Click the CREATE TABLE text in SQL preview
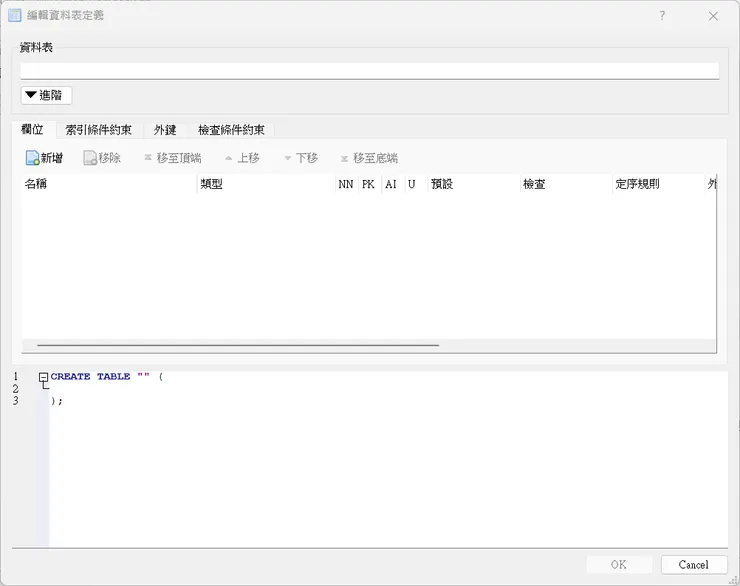Viewport: 740px width, 586px height. (x=90, y=377)
